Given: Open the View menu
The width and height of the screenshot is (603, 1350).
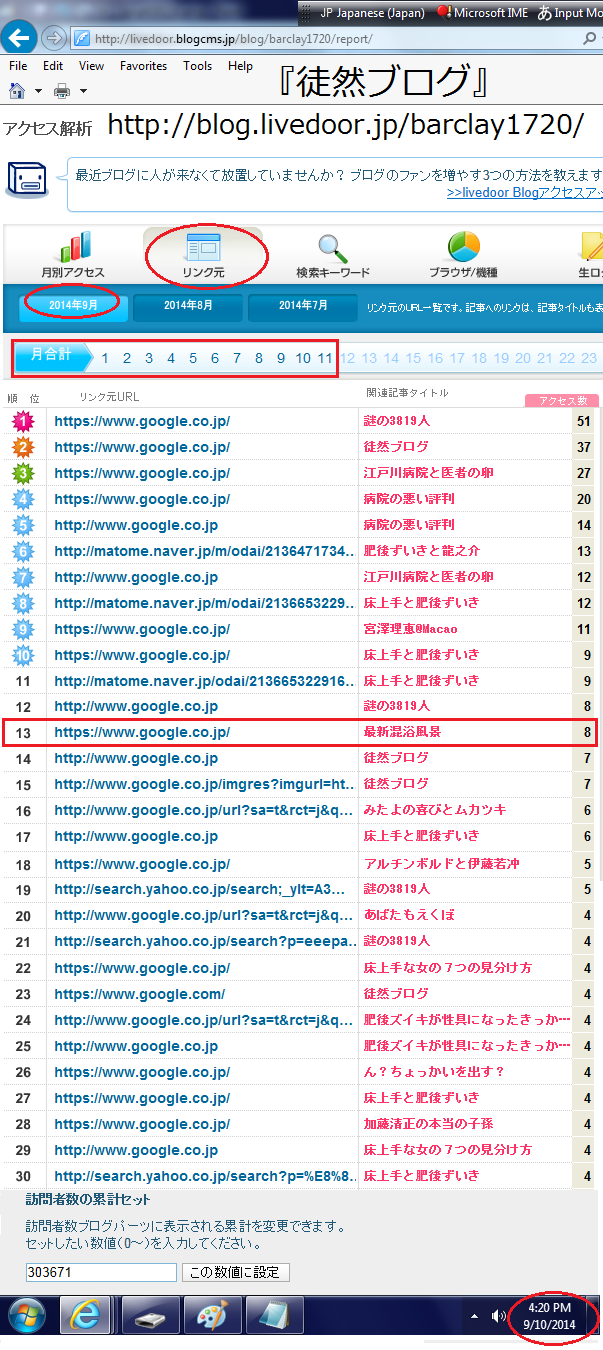Looking at the screenshot, I should 91,66.
